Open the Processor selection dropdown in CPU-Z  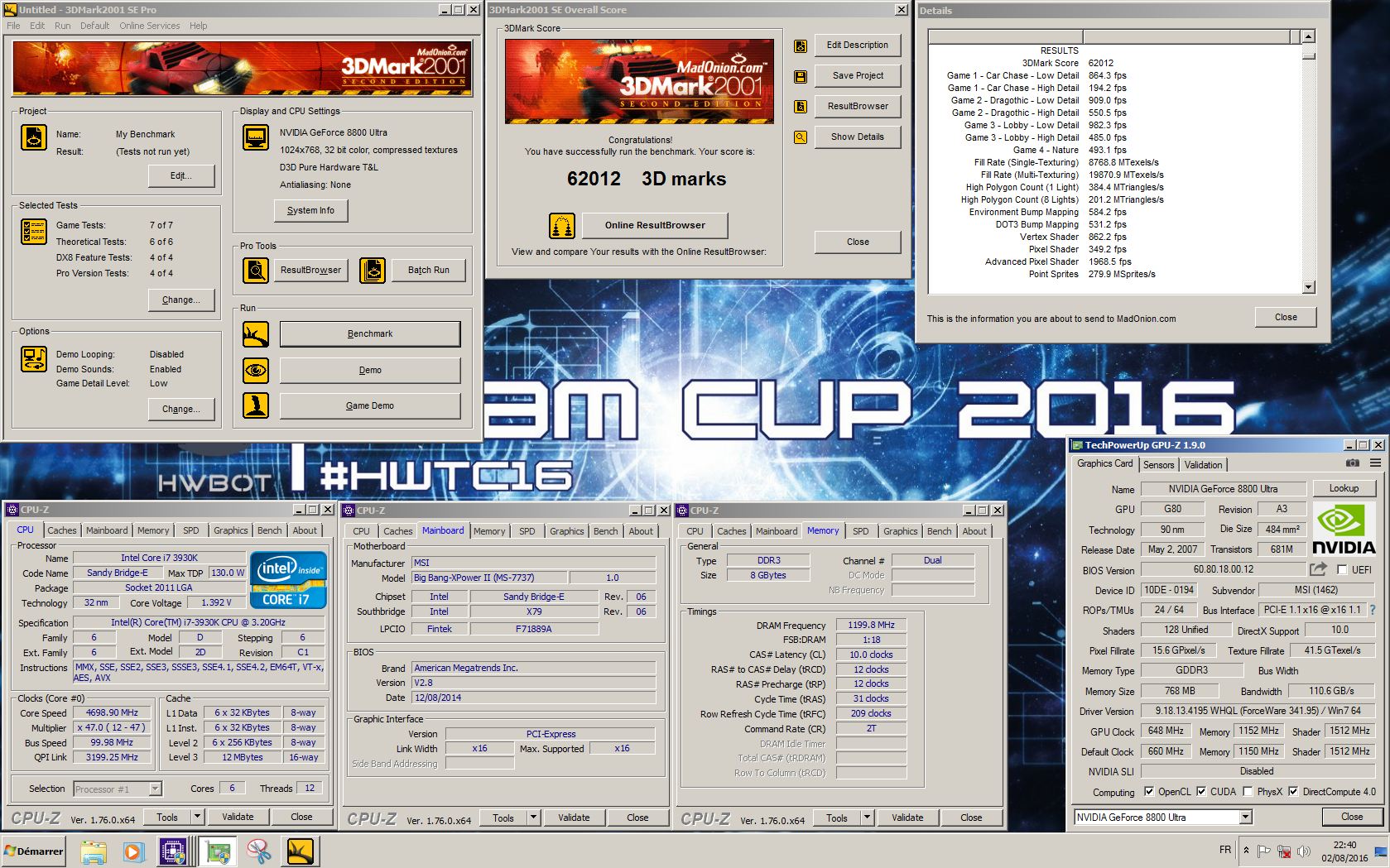(x=155, y=789)
